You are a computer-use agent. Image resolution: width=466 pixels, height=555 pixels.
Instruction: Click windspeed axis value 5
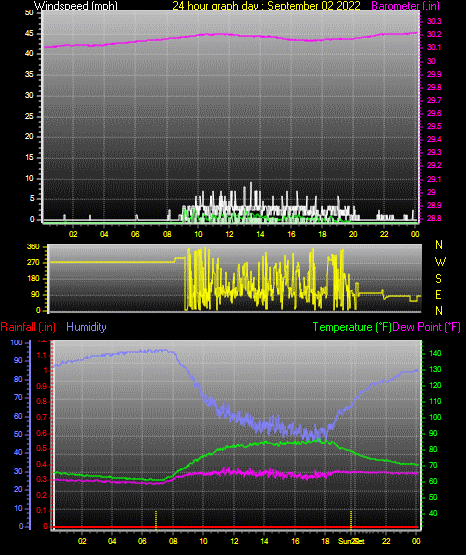pos(32,198)
